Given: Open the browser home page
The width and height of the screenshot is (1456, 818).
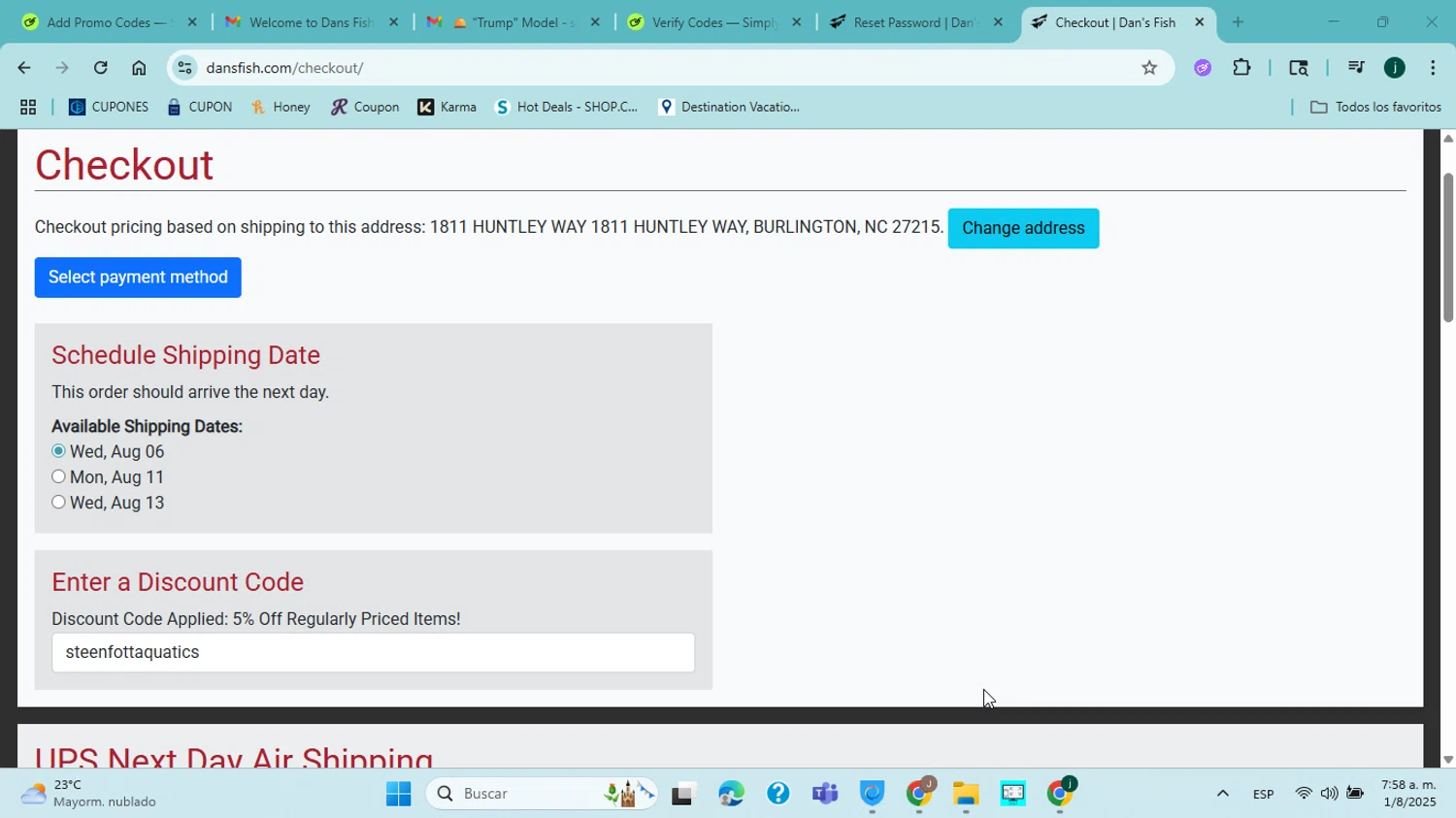Looking at the screenshot, I should (x=139, y=68).
